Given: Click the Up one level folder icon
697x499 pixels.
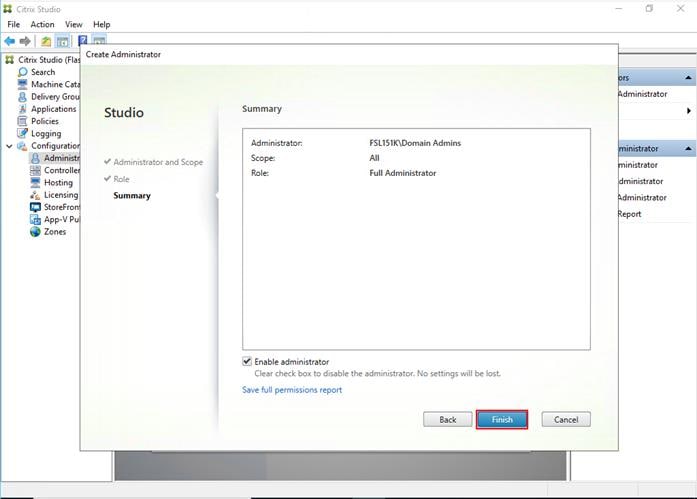Looking at the screenshot, I should (46, 42).
